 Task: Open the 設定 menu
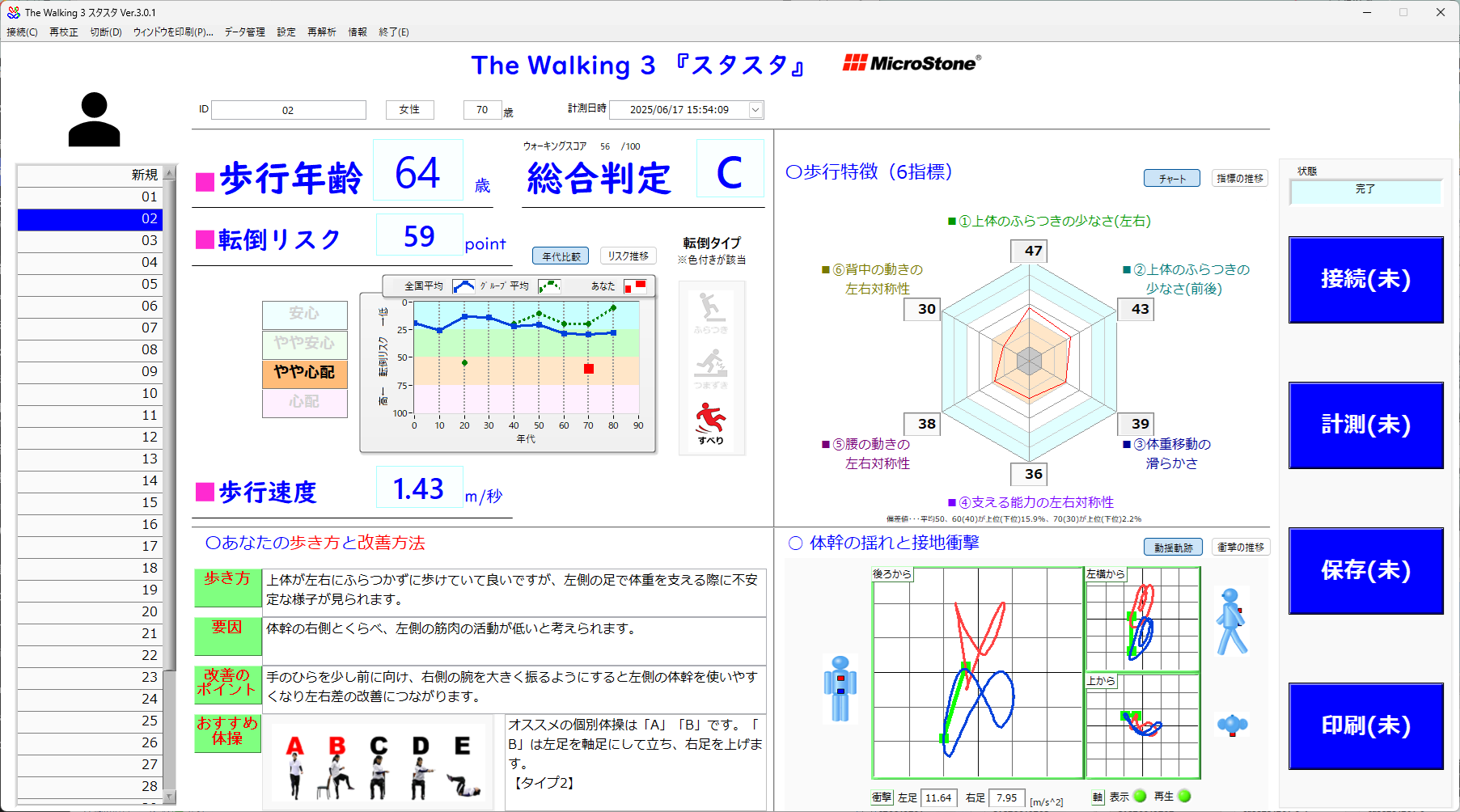(286, 32)
